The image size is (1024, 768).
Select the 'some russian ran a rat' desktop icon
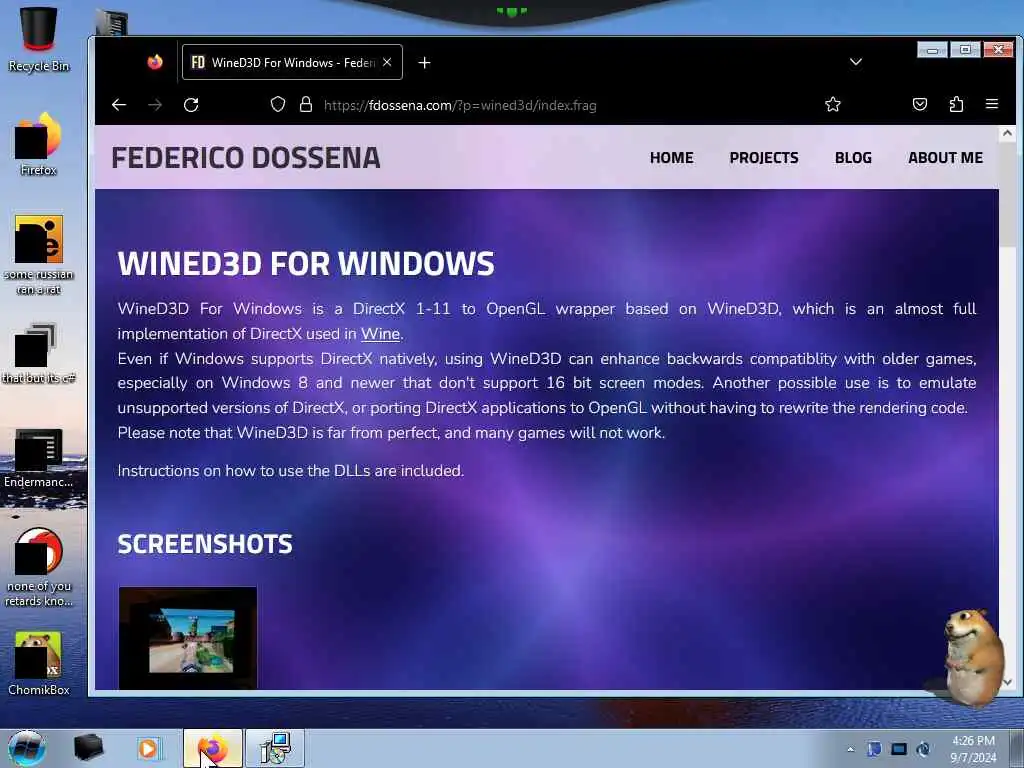[39, 255]
